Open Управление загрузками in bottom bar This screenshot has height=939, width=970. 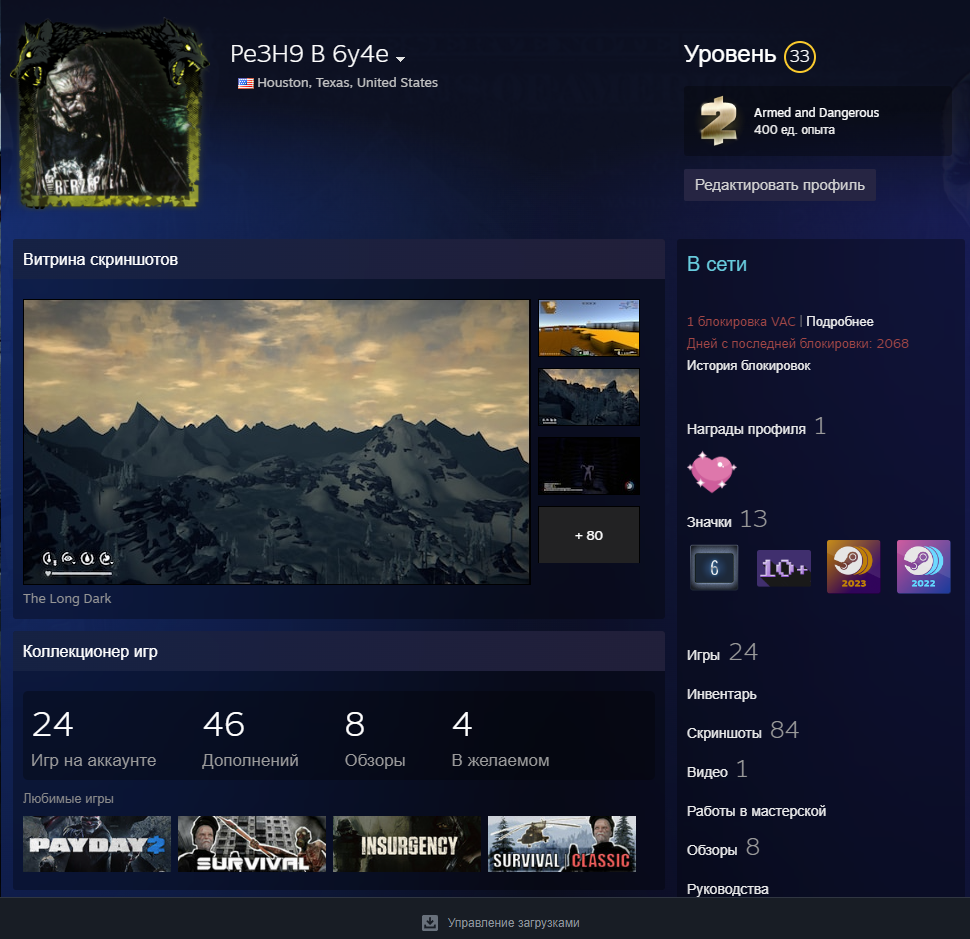513,923
